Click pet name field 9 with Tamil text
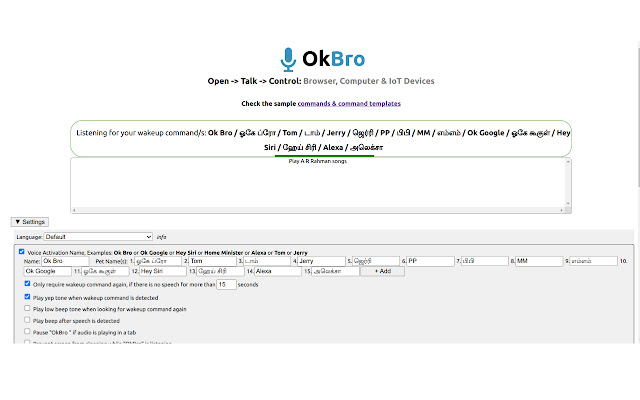640x400 pixels. (x=593, y=261)
